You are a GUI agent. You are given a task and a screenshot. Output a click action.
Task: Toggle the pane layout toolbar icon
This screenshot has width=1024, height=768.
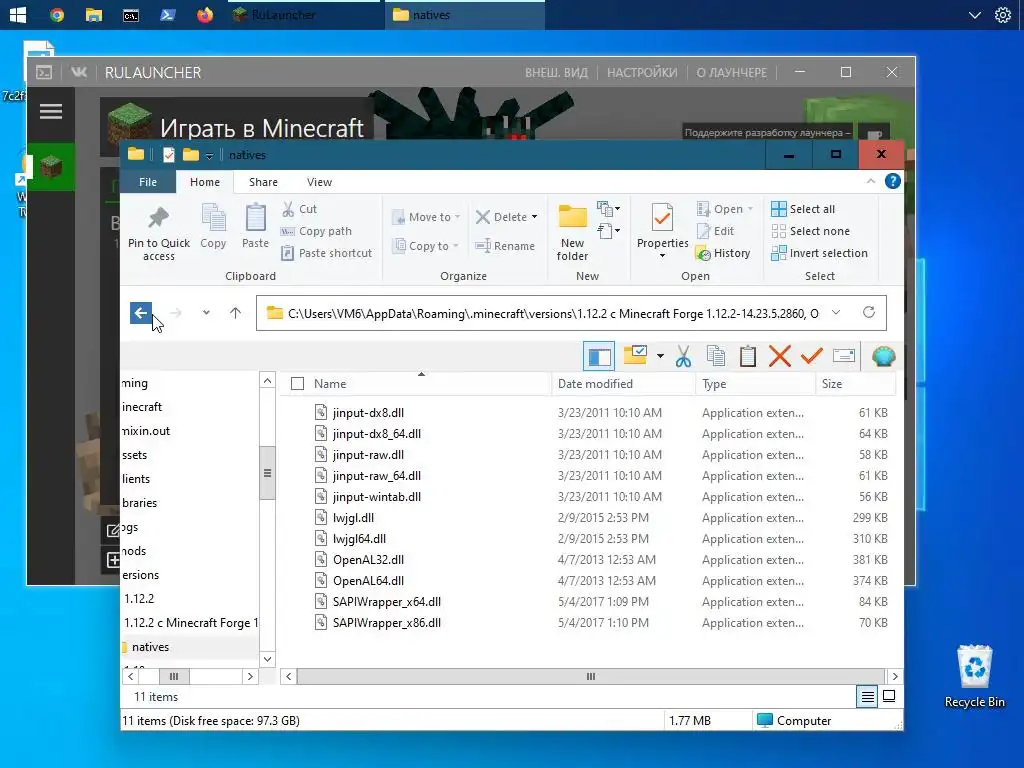coord(599,357)
